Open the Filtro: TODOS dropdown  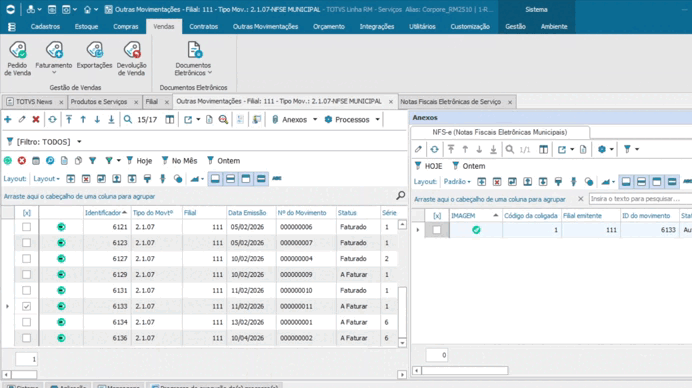tap(79, 142)
